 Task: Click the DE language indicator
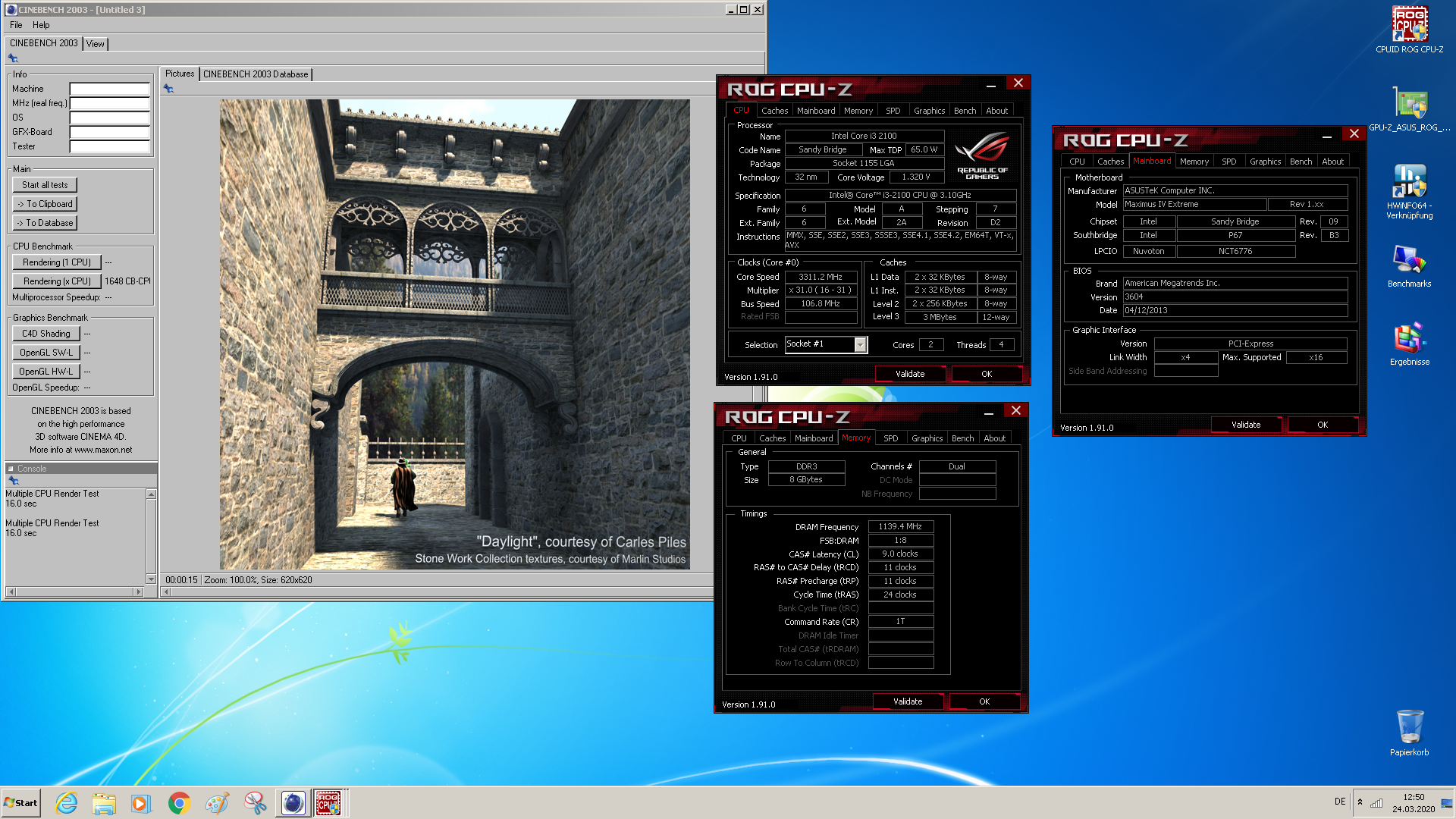coord(1340,802)
